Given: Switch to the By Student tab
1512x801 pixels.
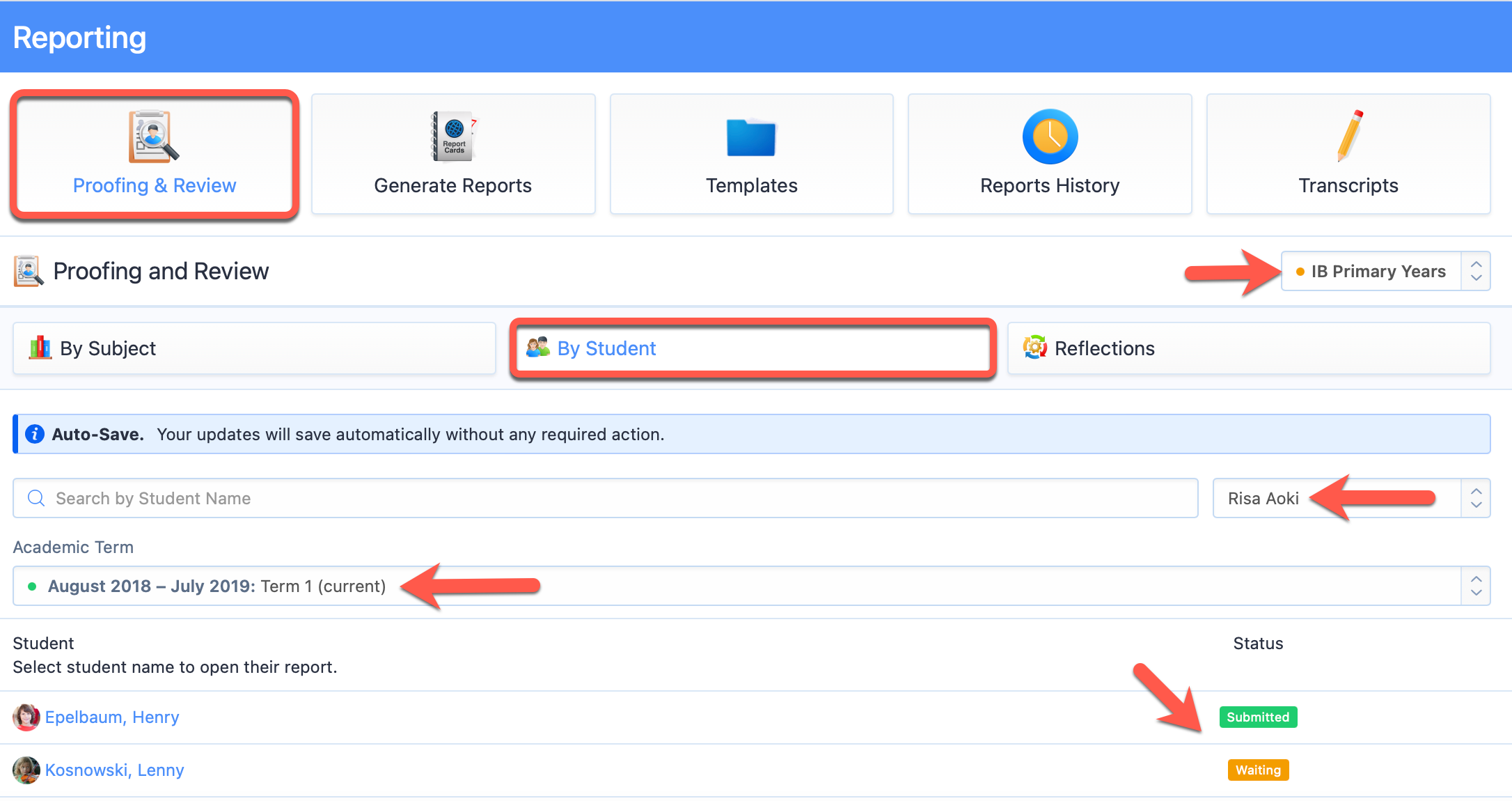Looking at the screenshot, I should tap(753, 348).
